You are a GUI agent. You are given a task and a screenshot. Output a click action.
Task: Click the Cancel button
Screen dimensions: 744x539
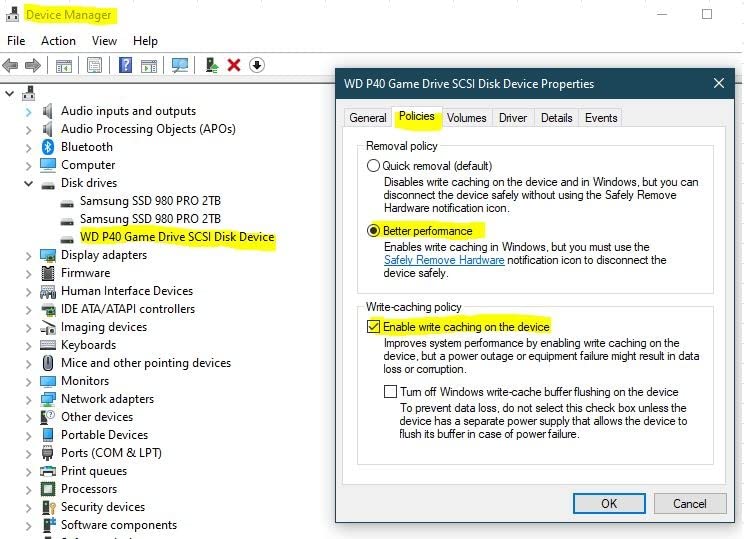pyautogui.click(x=690, y=503)
